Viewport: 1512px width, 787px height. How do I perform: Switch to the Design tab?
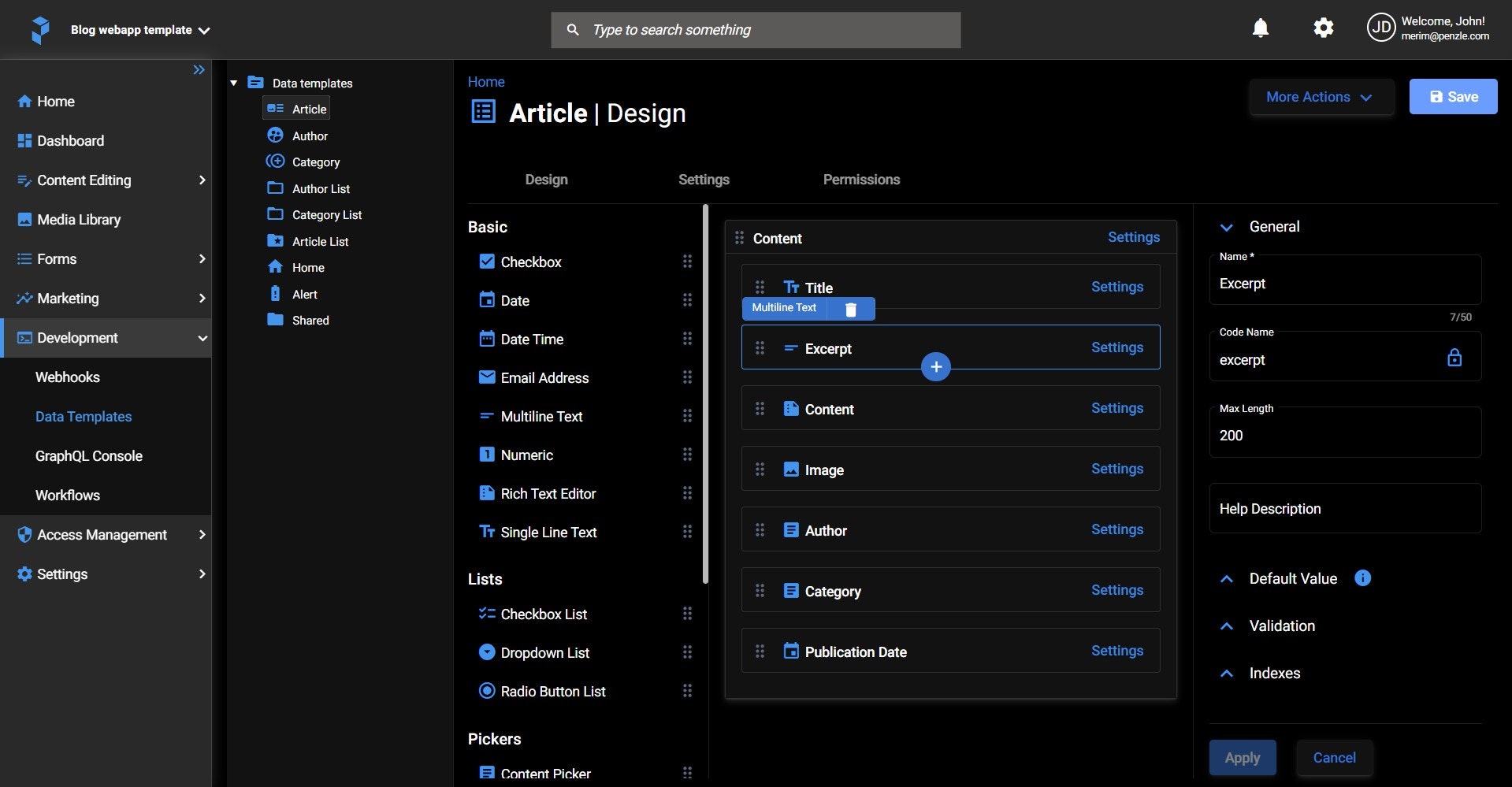click(546, 180)
